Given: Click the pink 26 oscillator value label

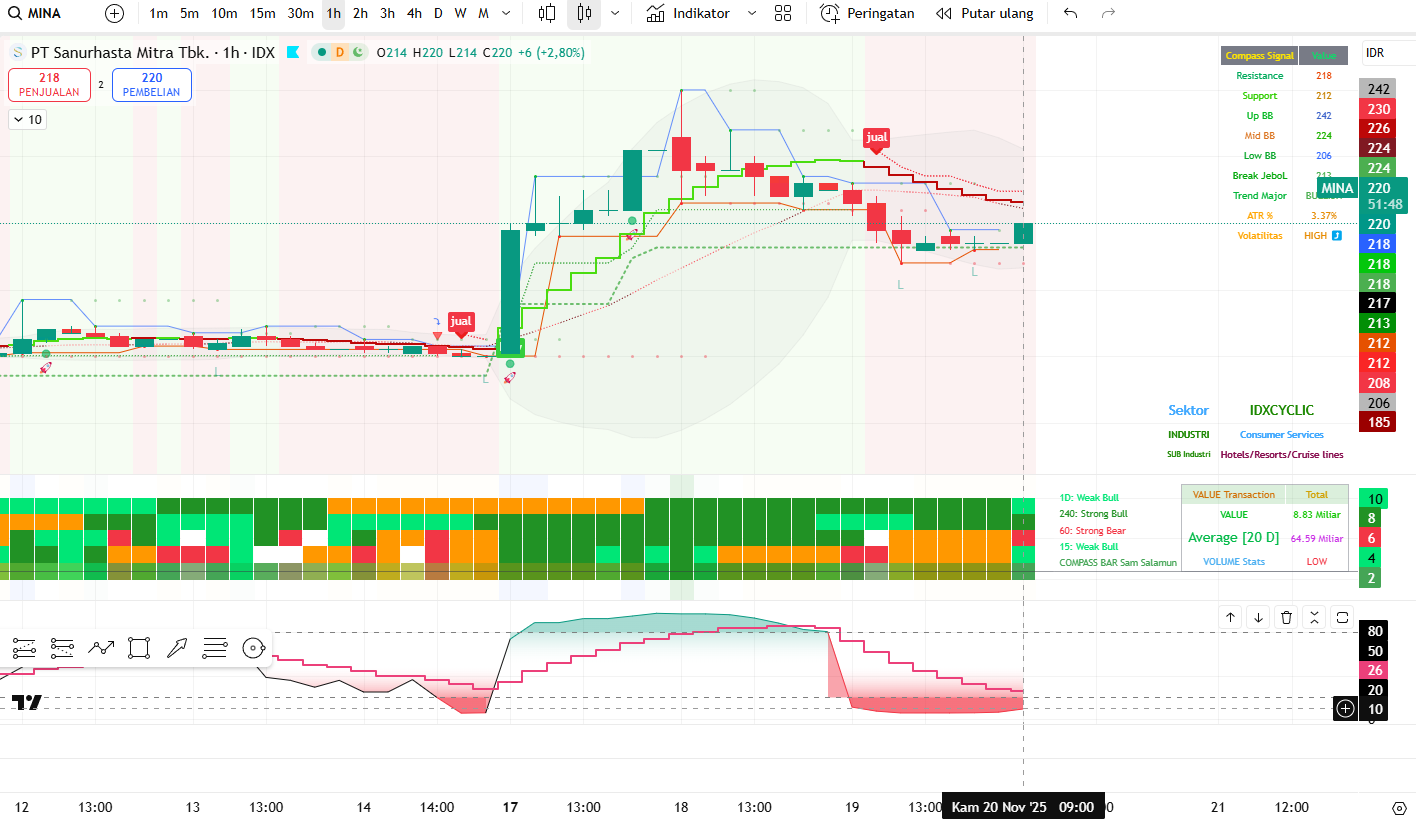Looking at the screenshot, I should (1375, 670).
